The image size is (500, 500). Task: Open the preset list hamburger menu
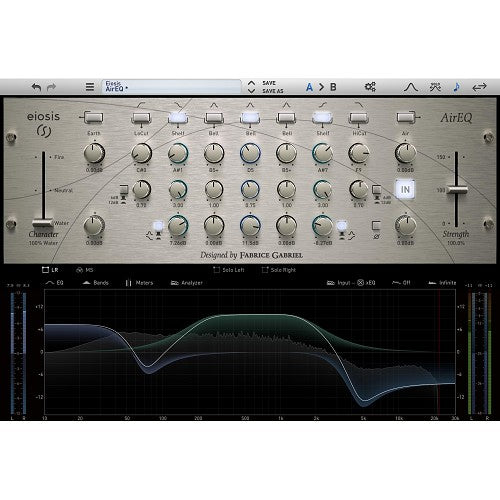pos(90,87)
